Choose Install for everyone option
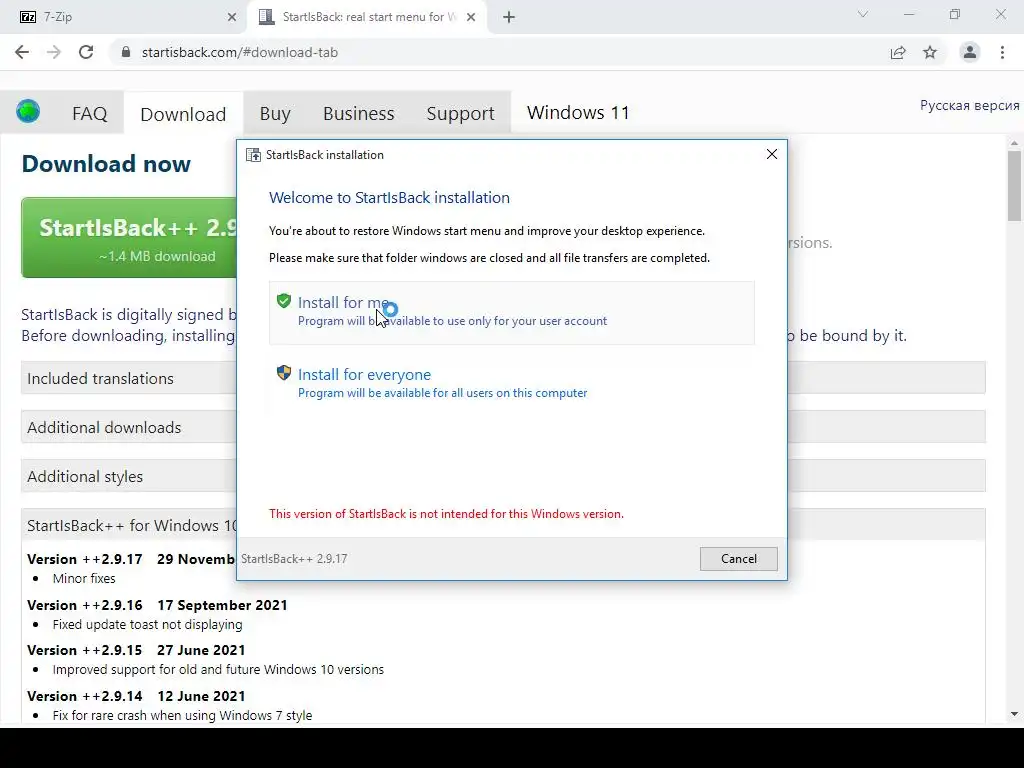This screenshot has width=1024, height=768. [x=511, y=383]
